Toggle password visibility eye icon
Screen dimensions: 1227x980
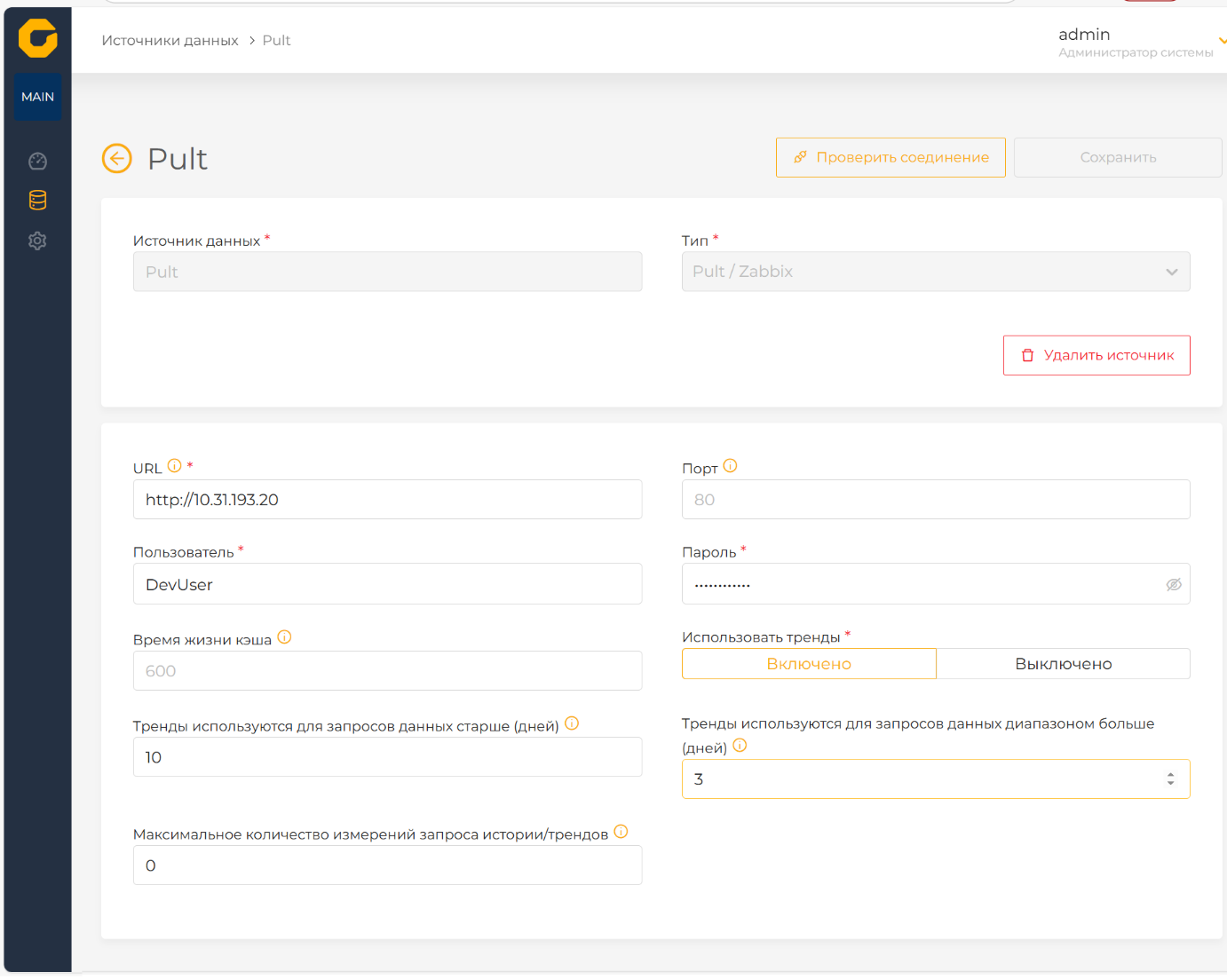pos(1174,584)
